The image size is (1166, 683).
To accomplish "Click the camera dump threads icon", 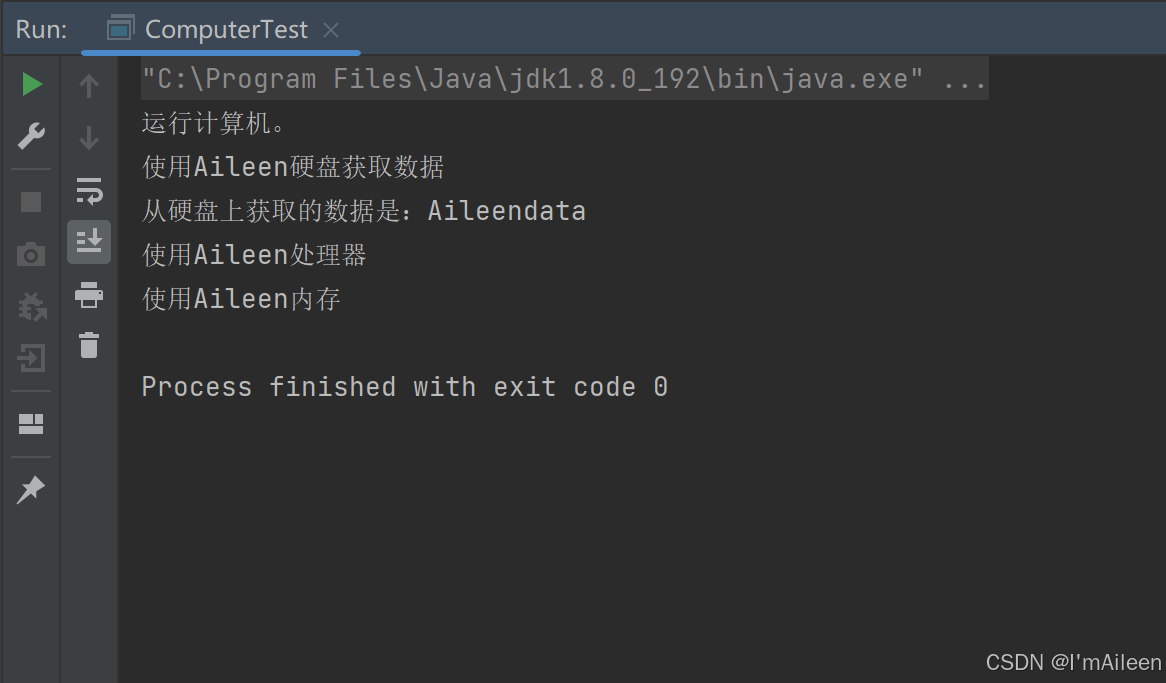I will tap(30, 254).
